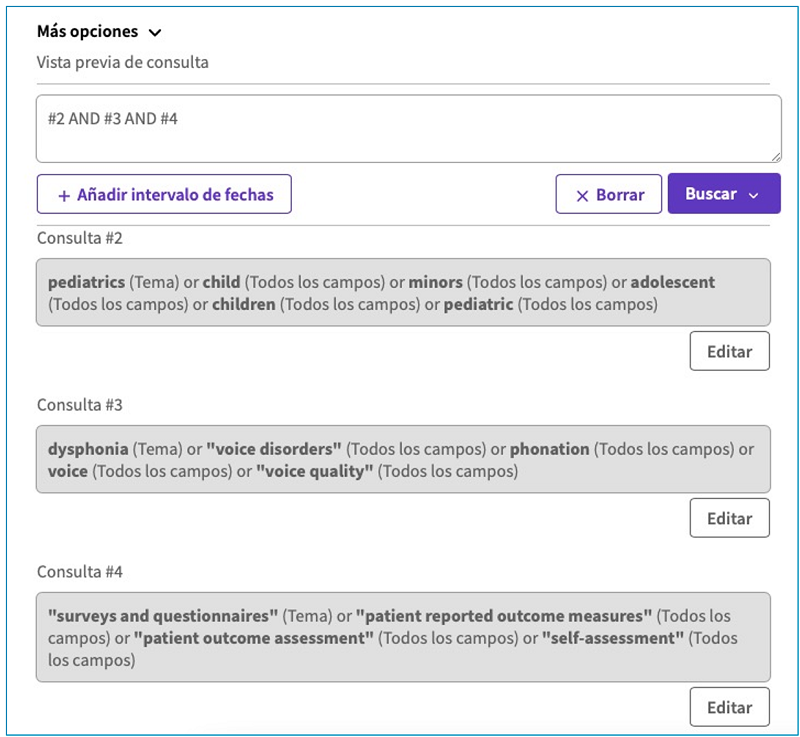The width and height of the screenshot is (800, 737).
Task: Click the "voice quality" term in Consulta #3
Action: pos(315,471)
